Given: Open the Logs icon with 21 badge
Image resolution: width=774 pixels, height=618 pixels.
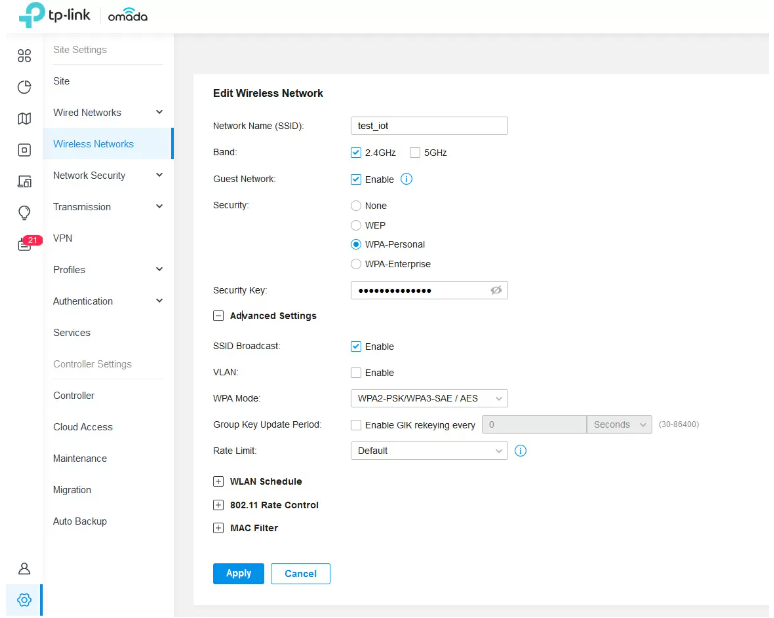Looking at the screenshot, I should 26,244.
